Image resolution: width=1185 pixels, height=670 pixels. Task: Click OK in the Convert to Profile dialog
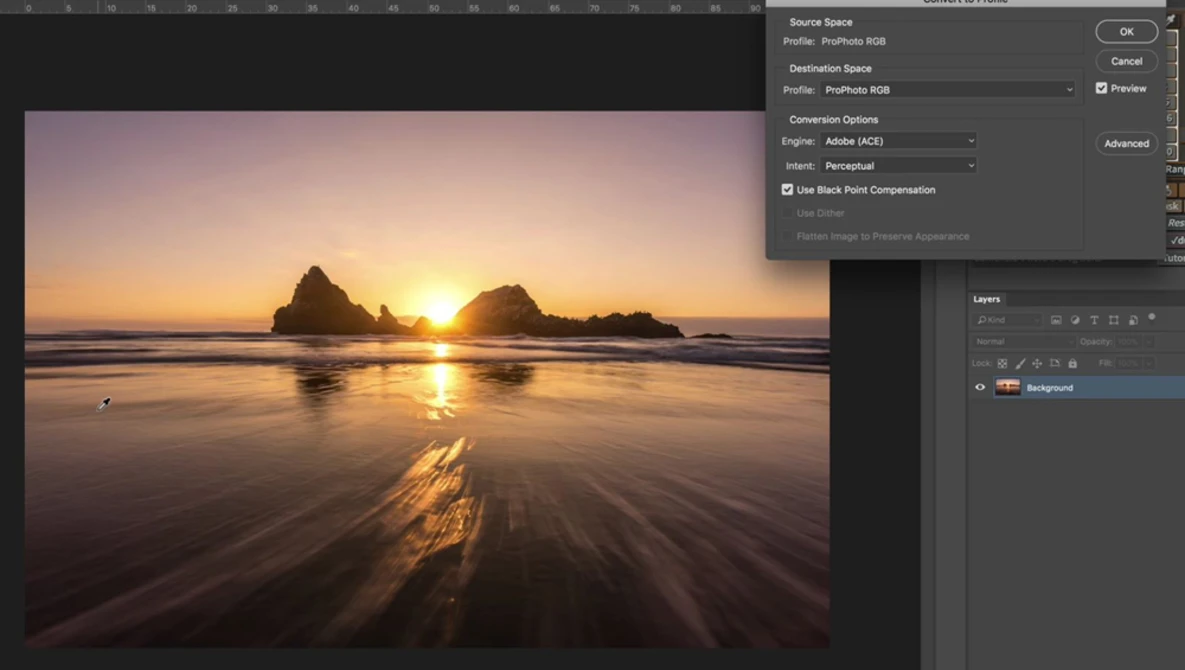(x=1126, y=32)
